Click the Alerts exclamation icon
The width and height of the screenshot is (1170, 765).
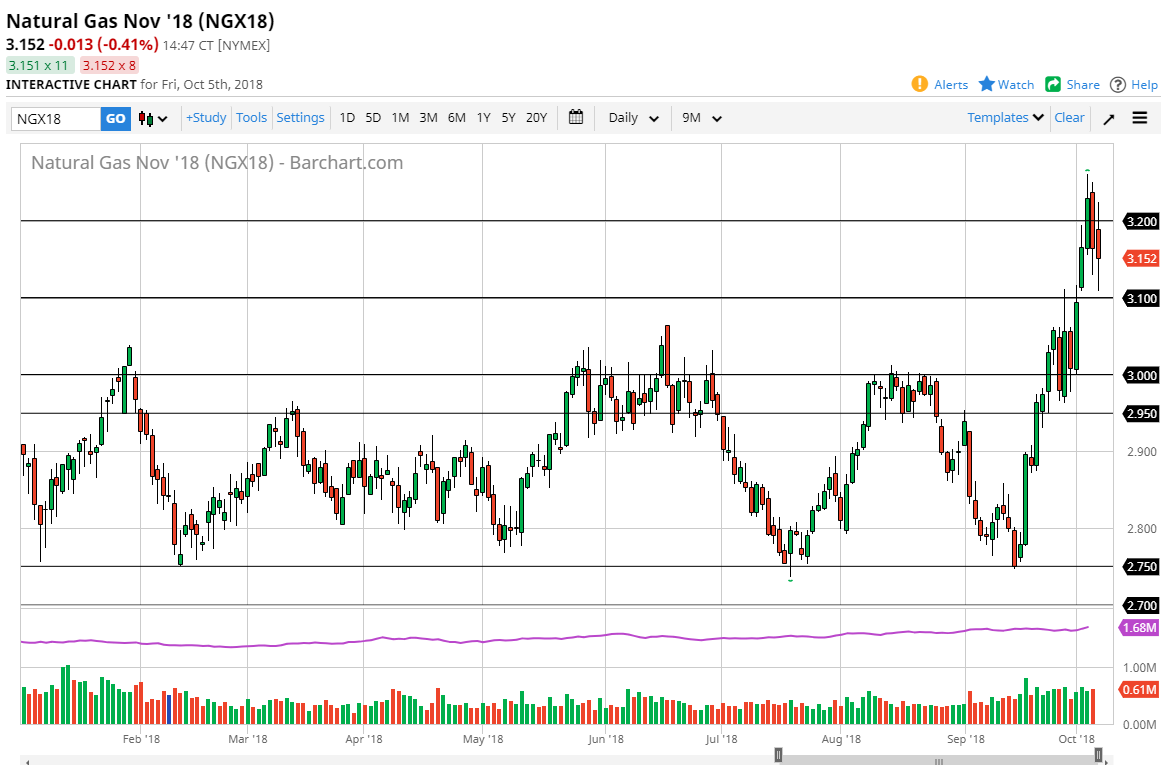(x=919, y=84)
